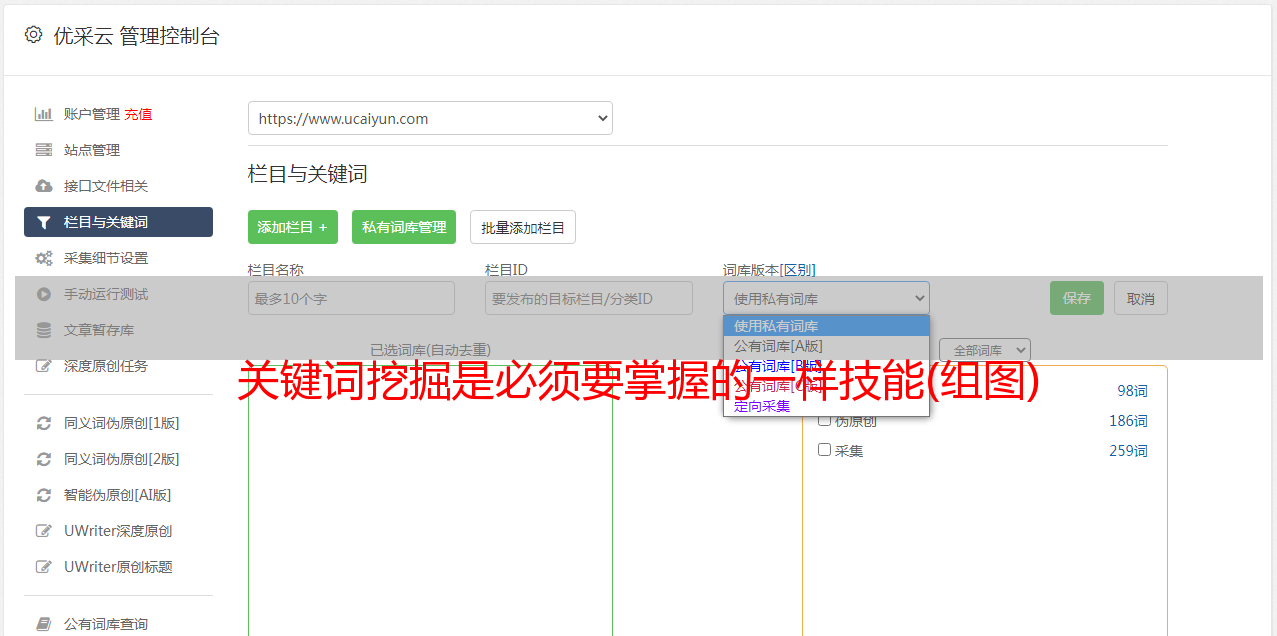Click the gears icon beside 采集细节设置
This screenshot has height=636, width=1277.
tap(43, 258)
